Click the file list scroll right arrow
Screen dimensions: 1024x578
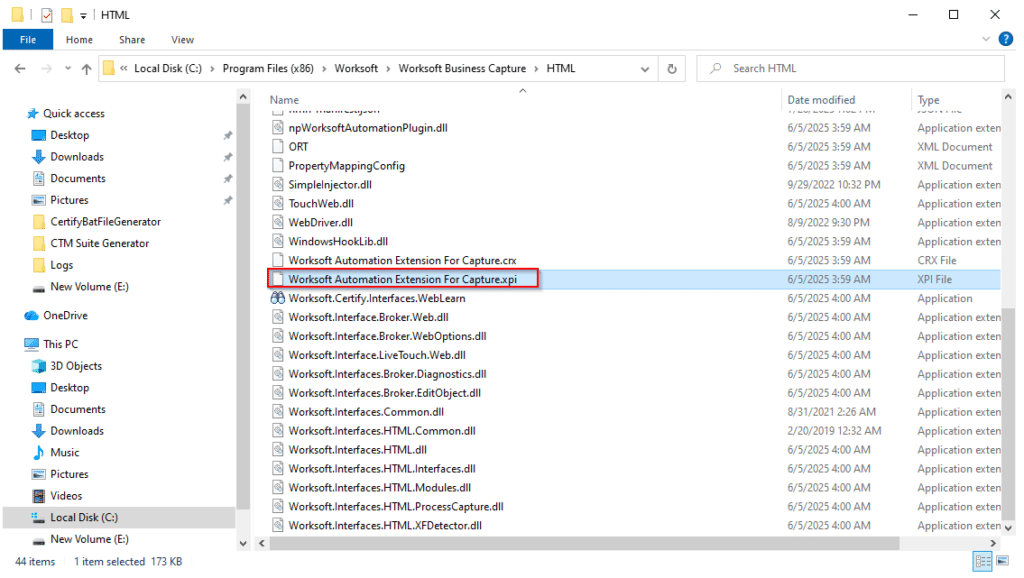click(993, 543)
